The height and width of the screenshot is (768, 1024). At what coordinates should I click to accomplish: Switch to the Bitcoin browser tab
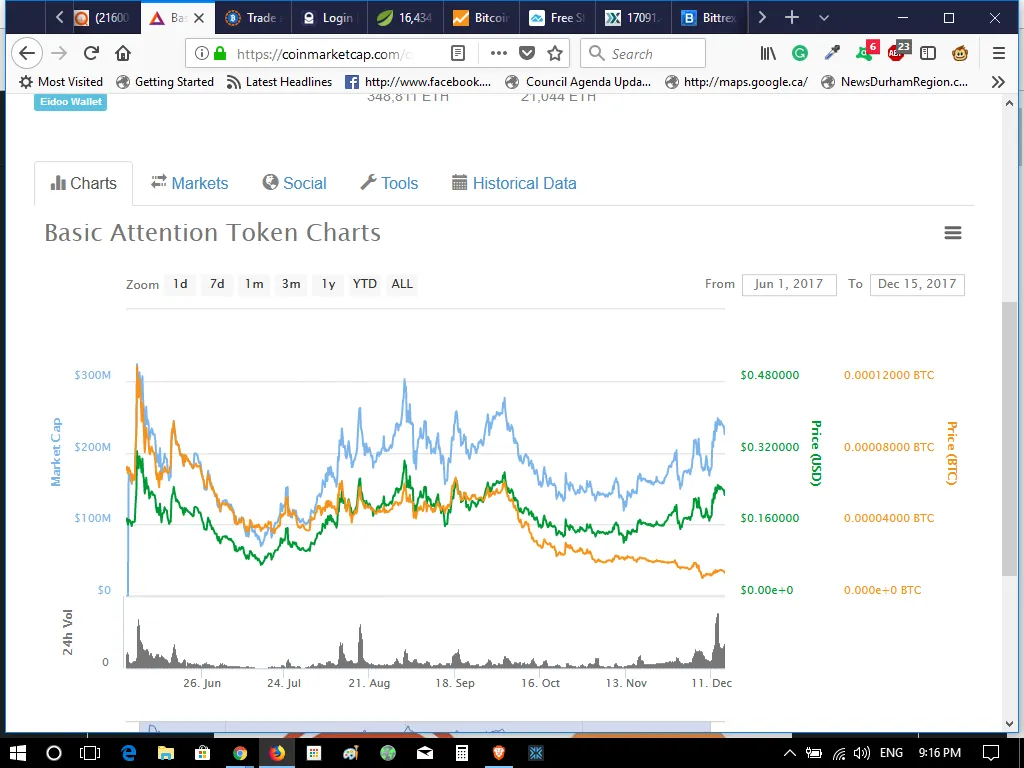(481, 18)
